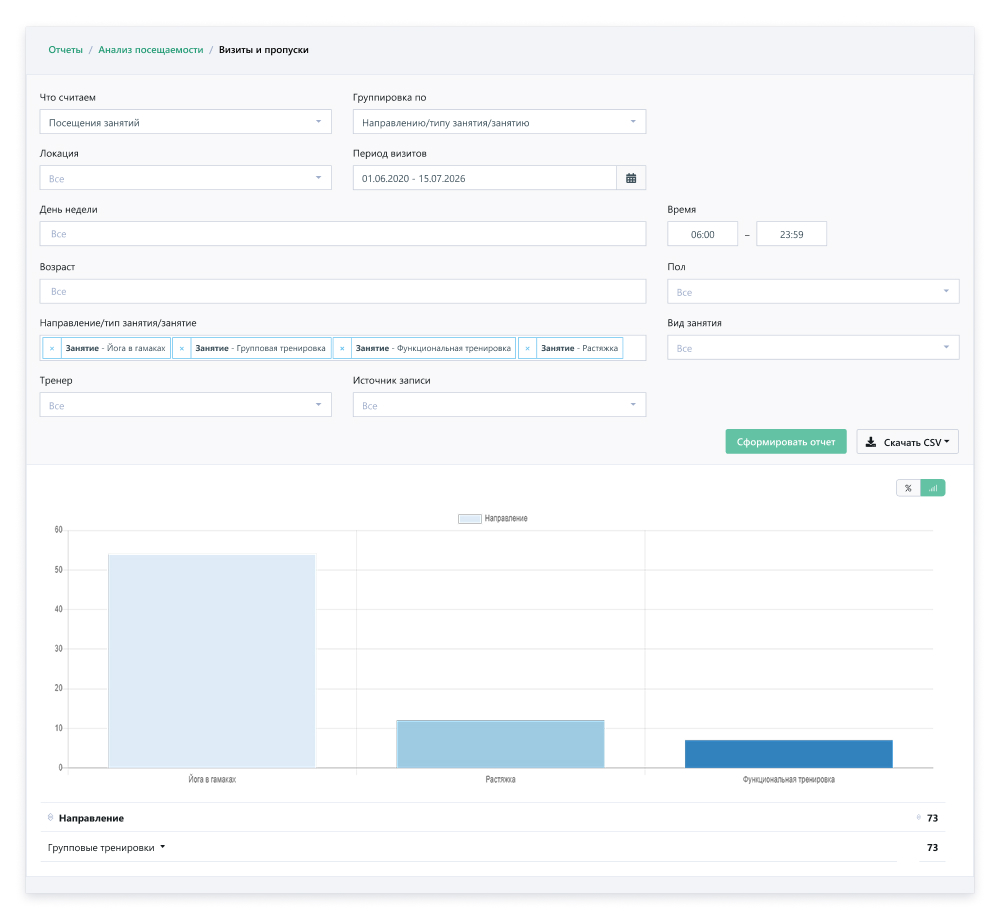This screenshot has height=922, width=1000.
Task: Click the sort icon beside total 73
Action: [x=918, y=817]
